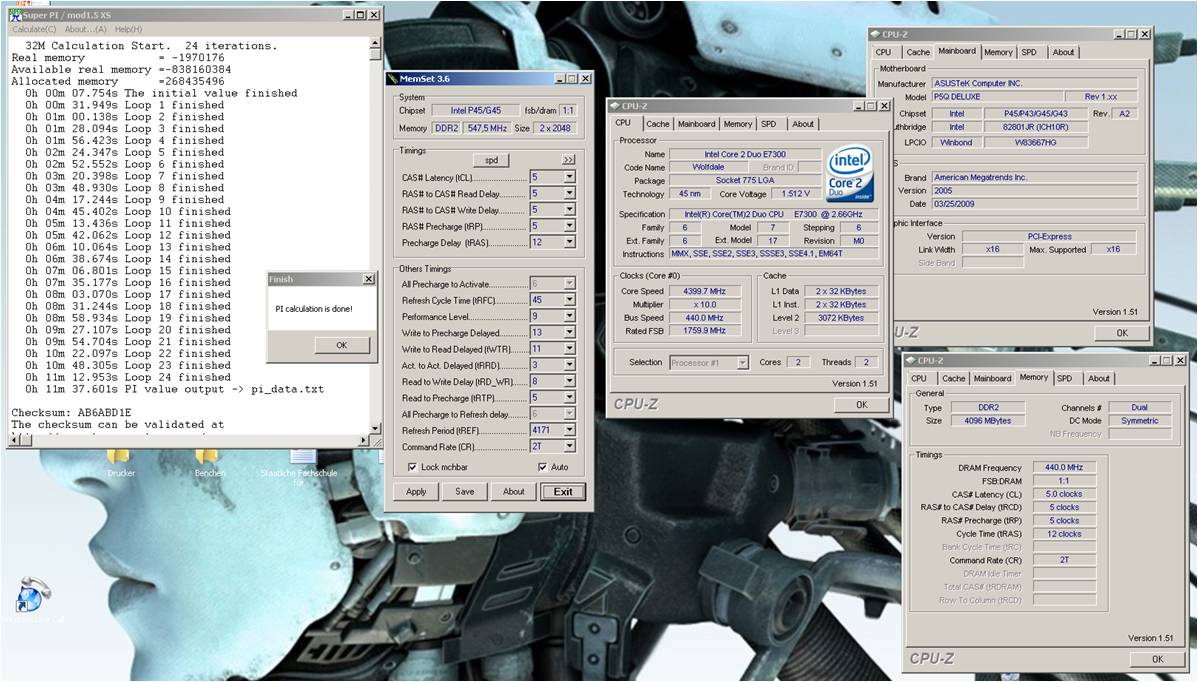Click the Checksum: AB6ABD1E line in Super PI
Viewport: 1198px width, 682px height.
coord(72,412)
